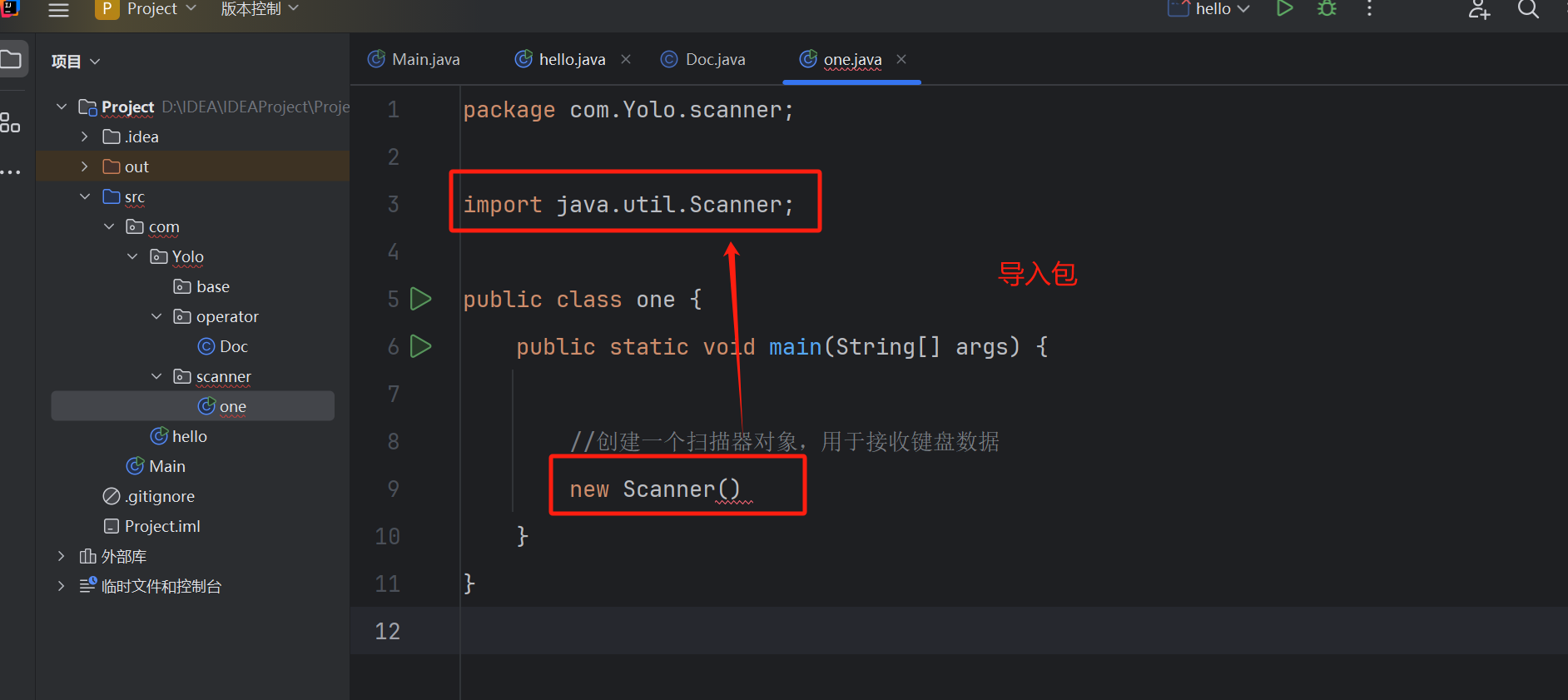Collapse the operator package
Screen dimensions: 1568x700
coord(156,316)
